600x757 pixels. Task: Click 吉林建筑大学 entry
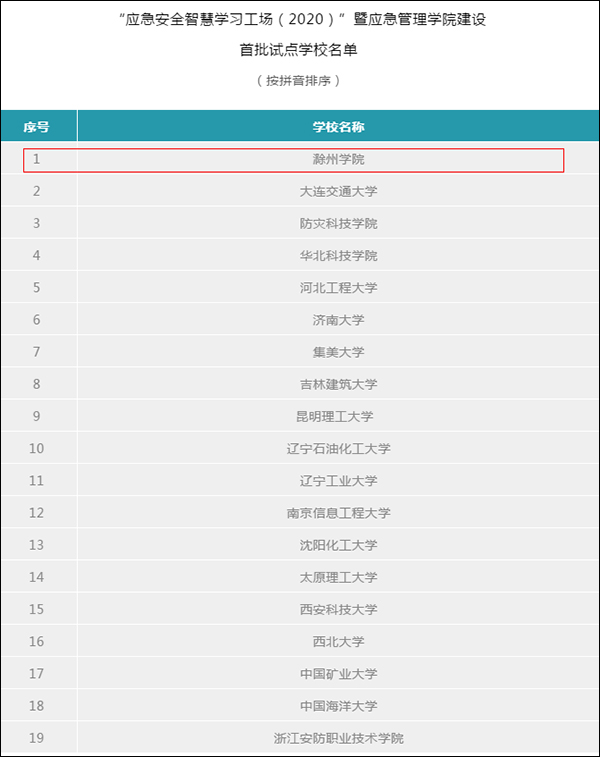pyautogui.click(x=338, y=384)
